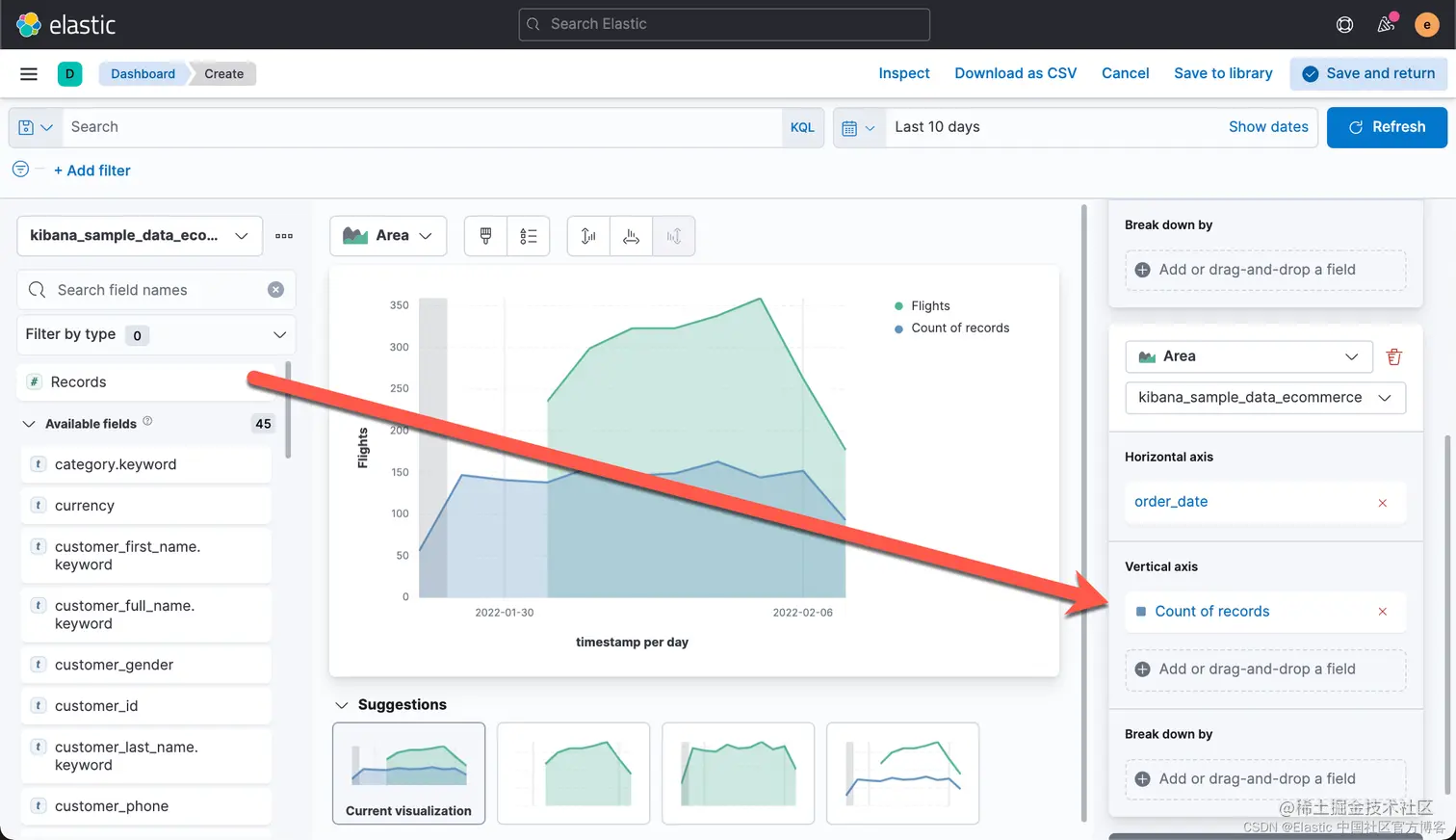Click Cancel in the top menu

tap(1126, 73)
